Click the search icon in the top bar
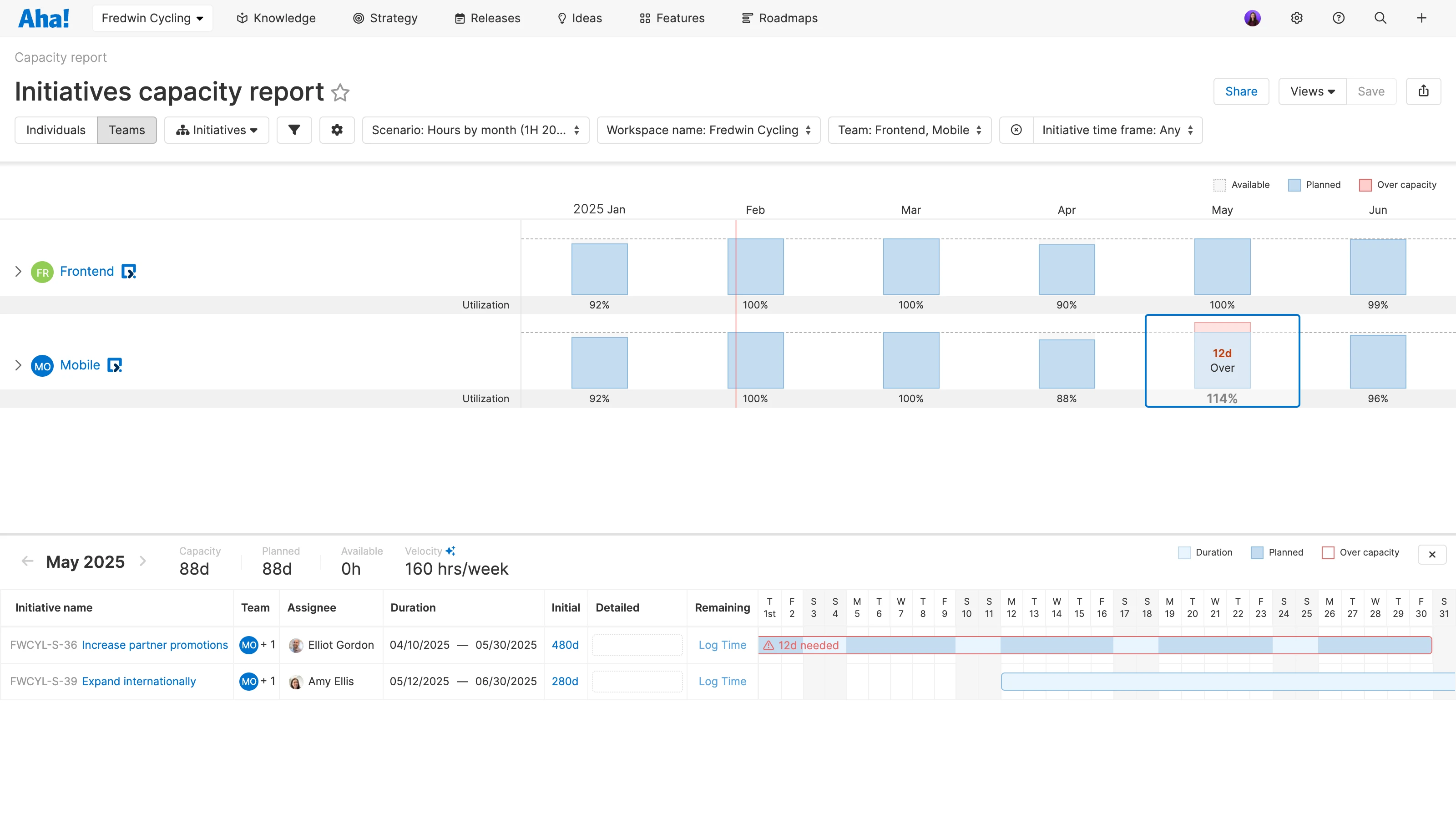Image resolution: width=1456 pixels, height=819 pixels. (x=1380, y=18)
